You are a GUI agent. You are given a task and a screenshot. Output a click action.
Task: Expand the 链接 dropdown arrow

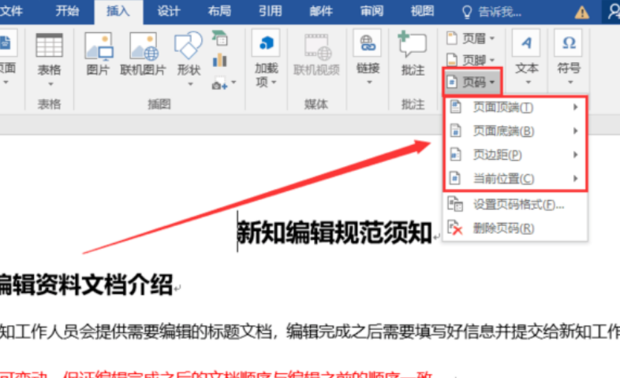[x=369, y=82]
